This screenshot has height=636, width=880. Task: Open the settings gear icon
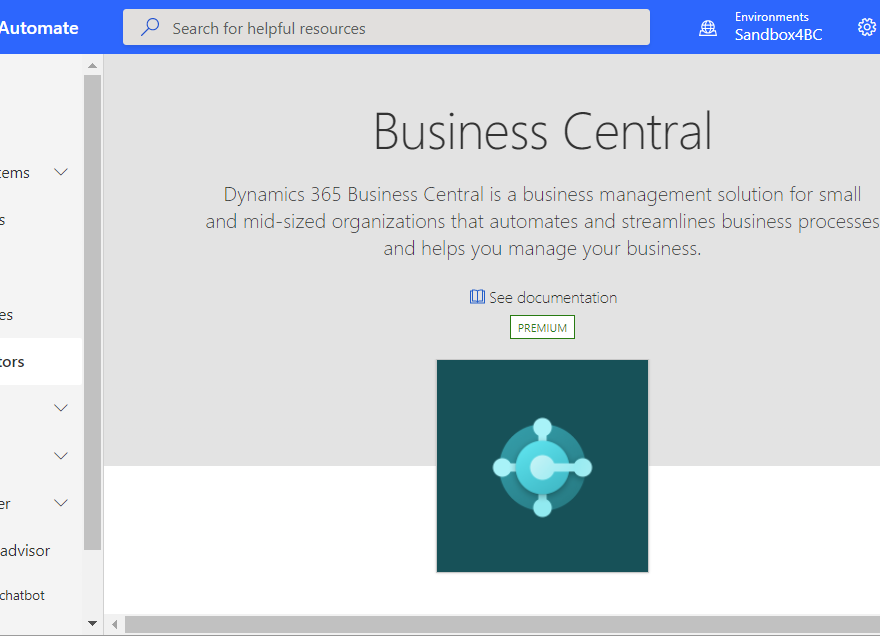[x=867, y=27]
